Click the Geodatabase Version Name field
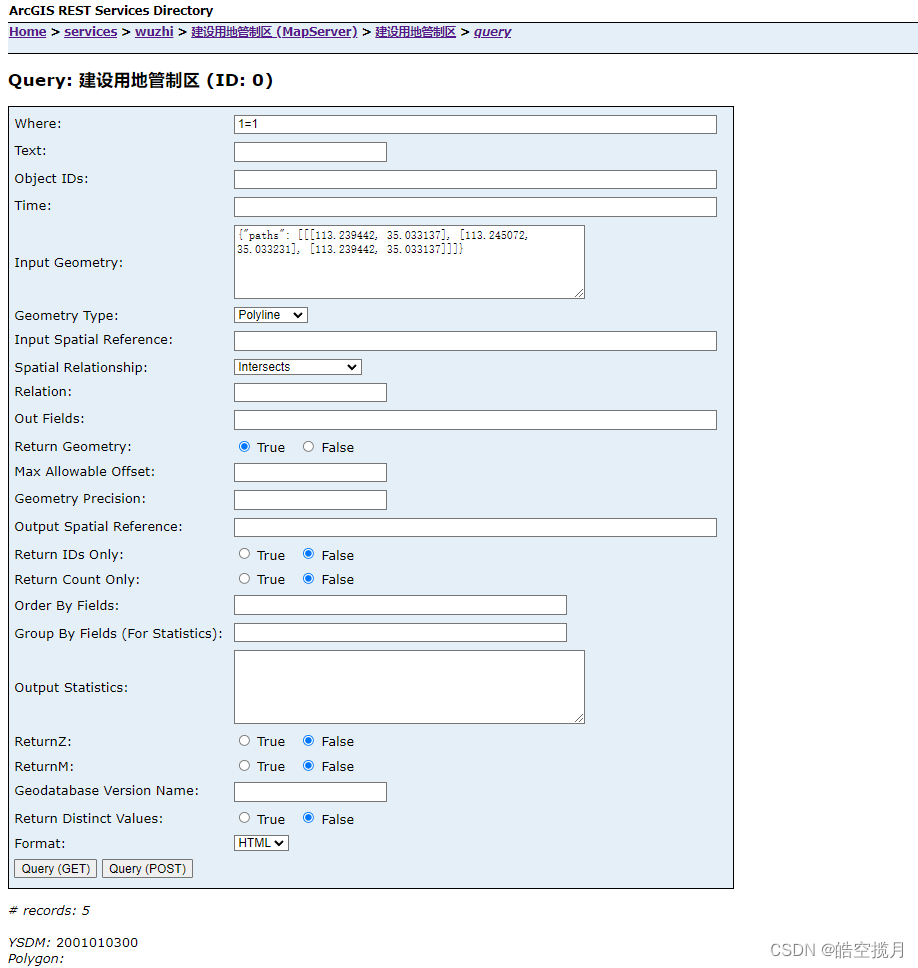Viewport: 918px width, 968px height. click(310, 792)
